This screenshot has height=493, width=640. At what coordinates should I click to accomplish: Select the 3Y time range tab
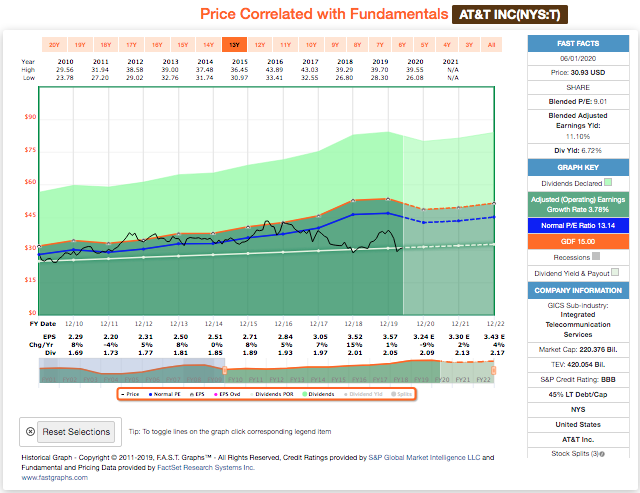(469, 45)
